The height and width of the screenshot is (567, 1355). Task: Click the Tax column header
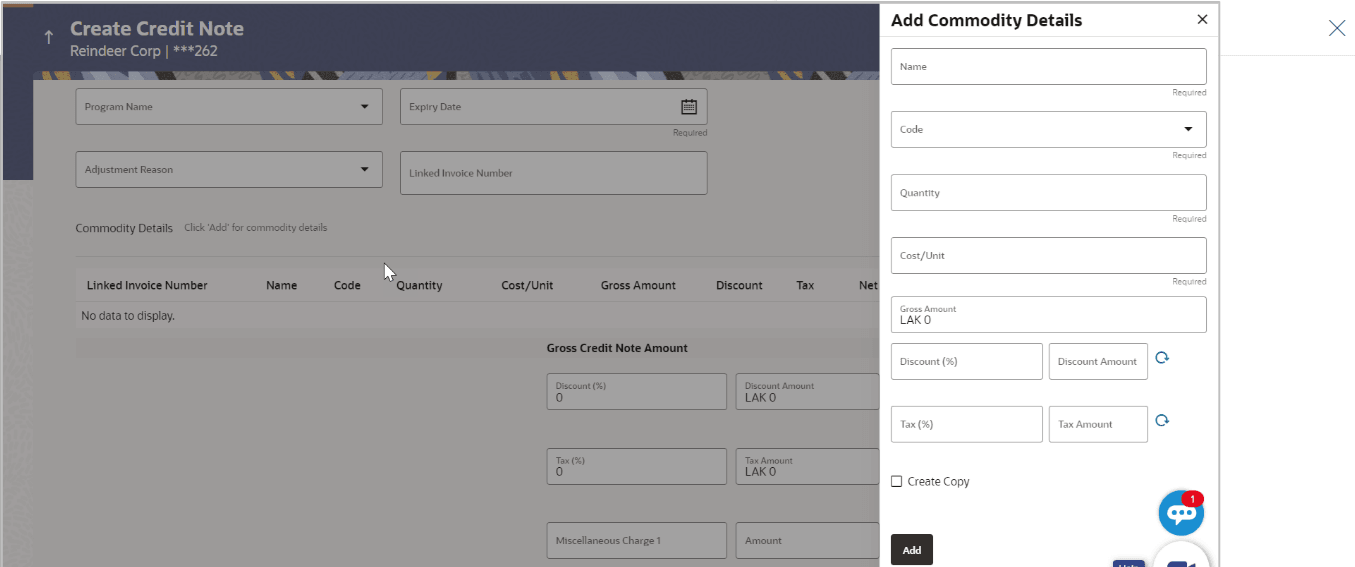click(x=805, y=285)
